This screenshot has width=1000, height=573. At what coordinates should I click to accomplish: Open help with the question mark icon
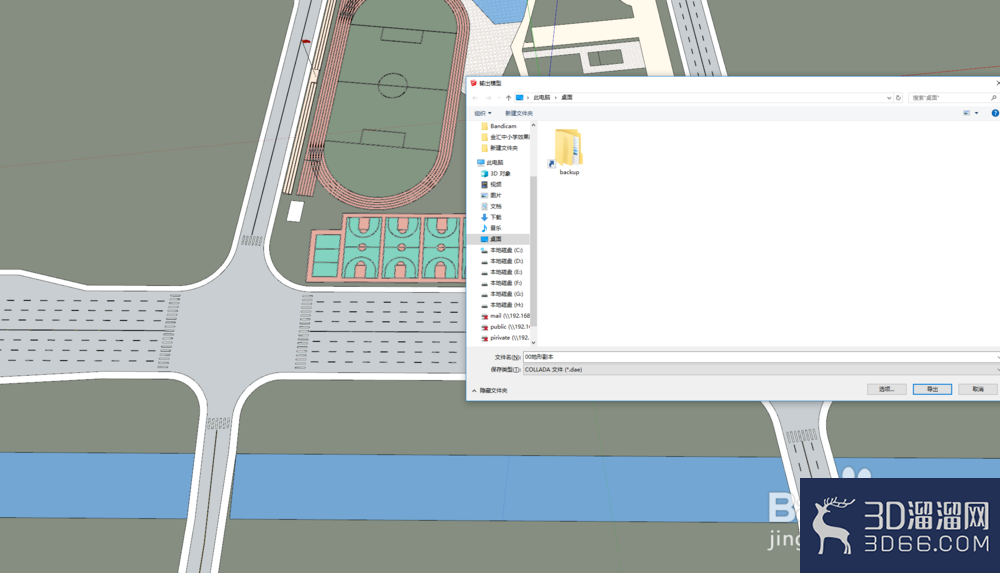[x=995, y=113]
